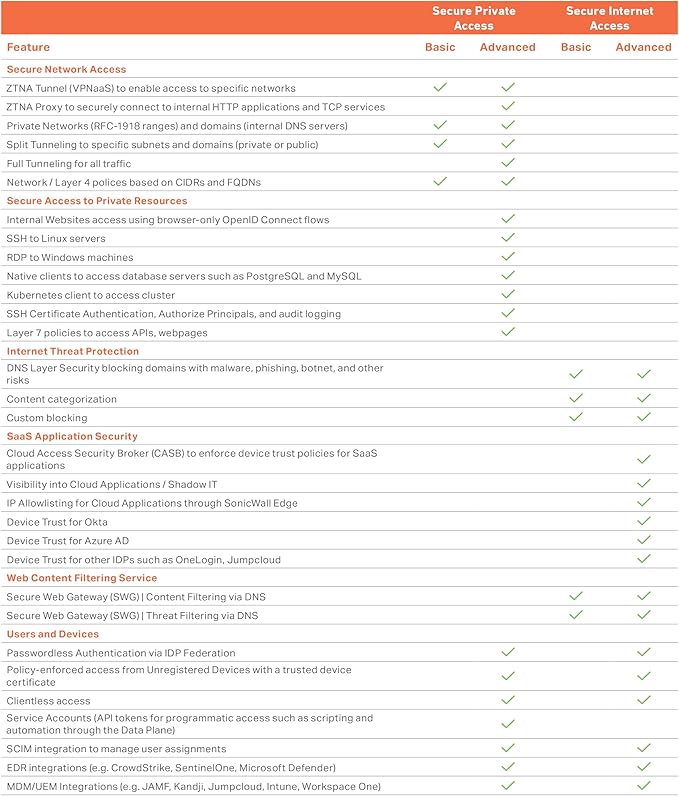Click the checkmark in the Full Tunneling row
This screenshot has width=679, height=796.
pyautogui.click(x=508, y=162)
